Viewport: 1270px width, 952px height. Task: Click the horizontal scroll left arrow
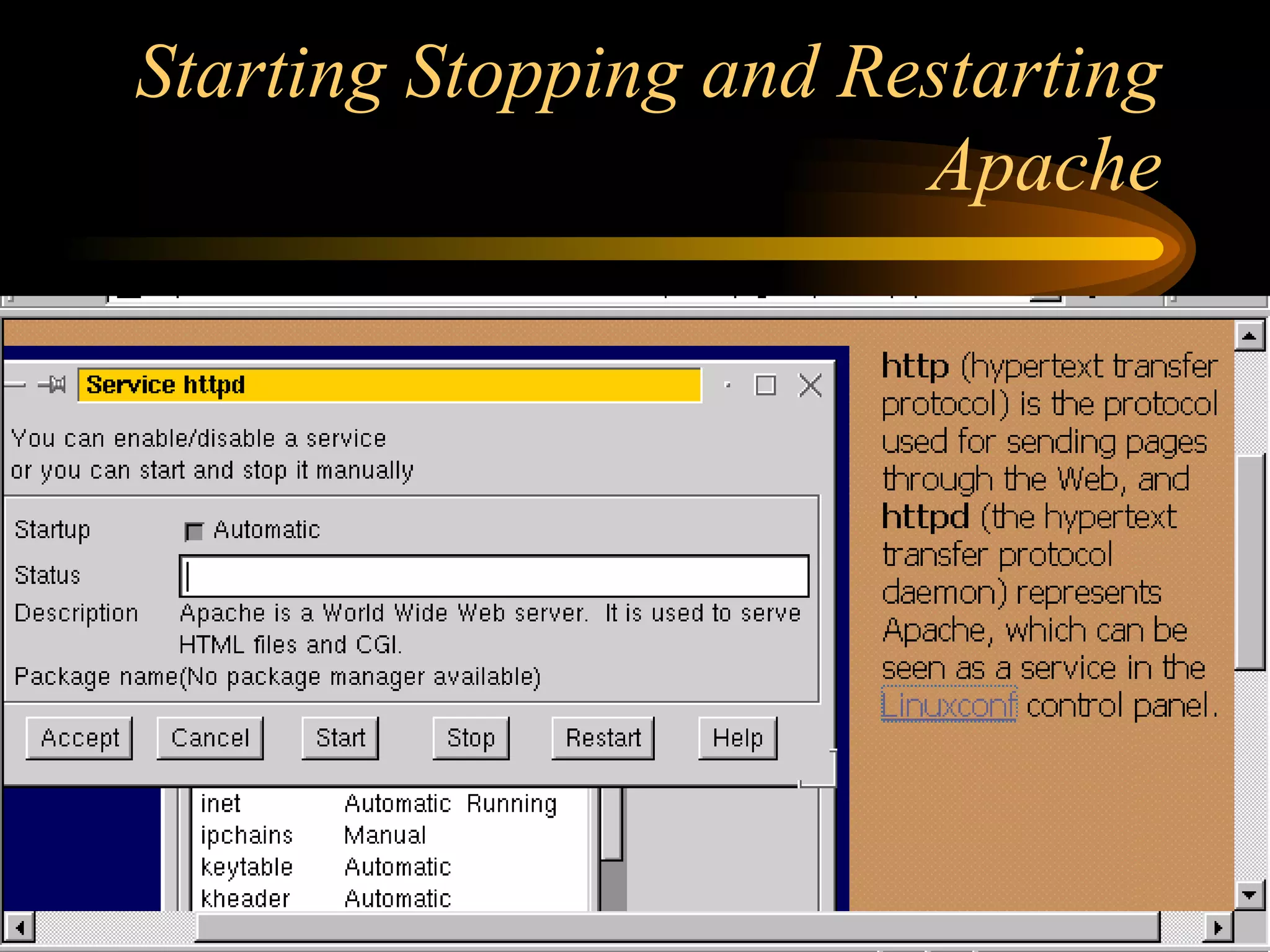click(x=19, y=928)
